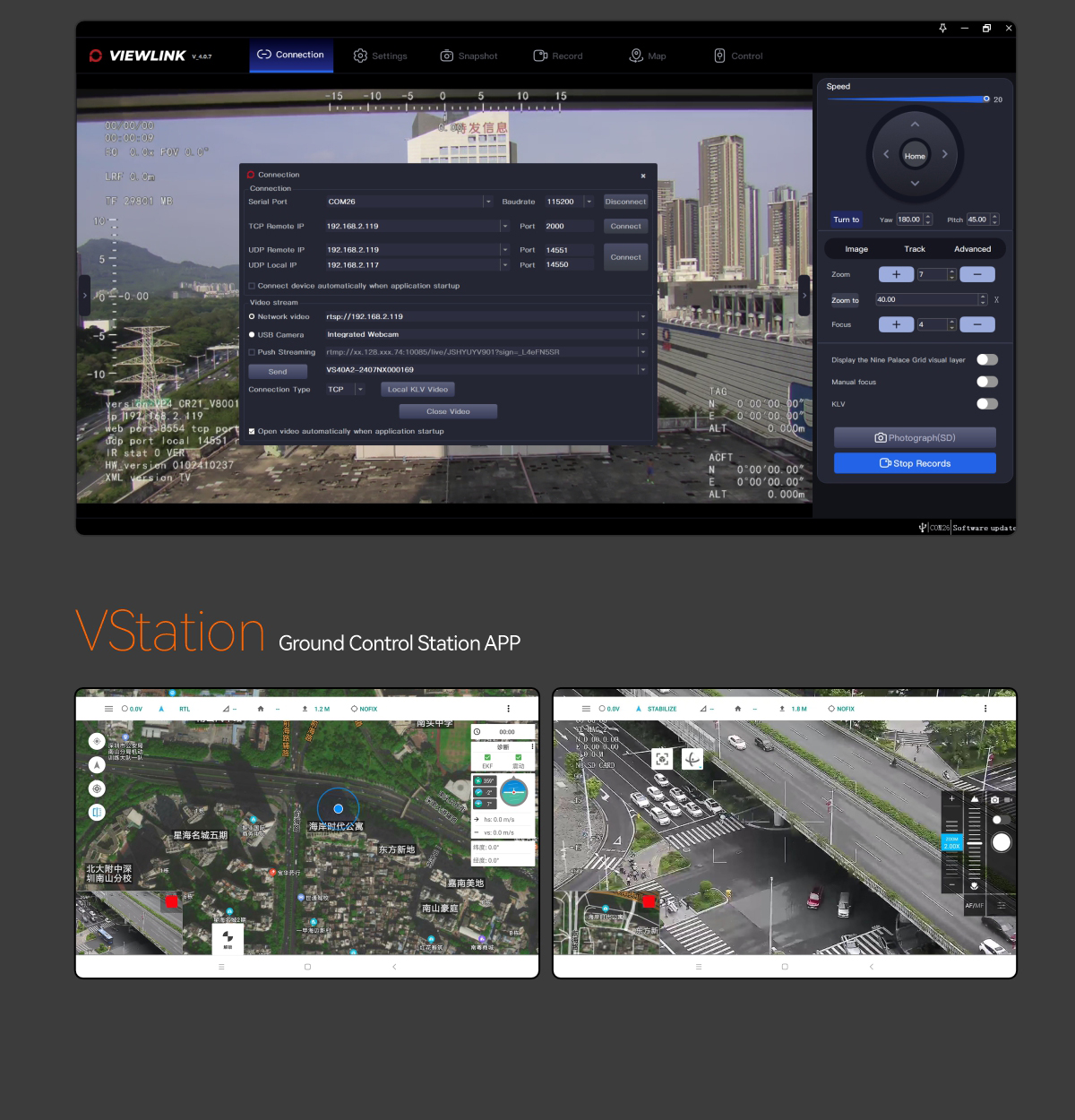Adjust the Speed slider handle
1075x1120 pixels.
986,99
